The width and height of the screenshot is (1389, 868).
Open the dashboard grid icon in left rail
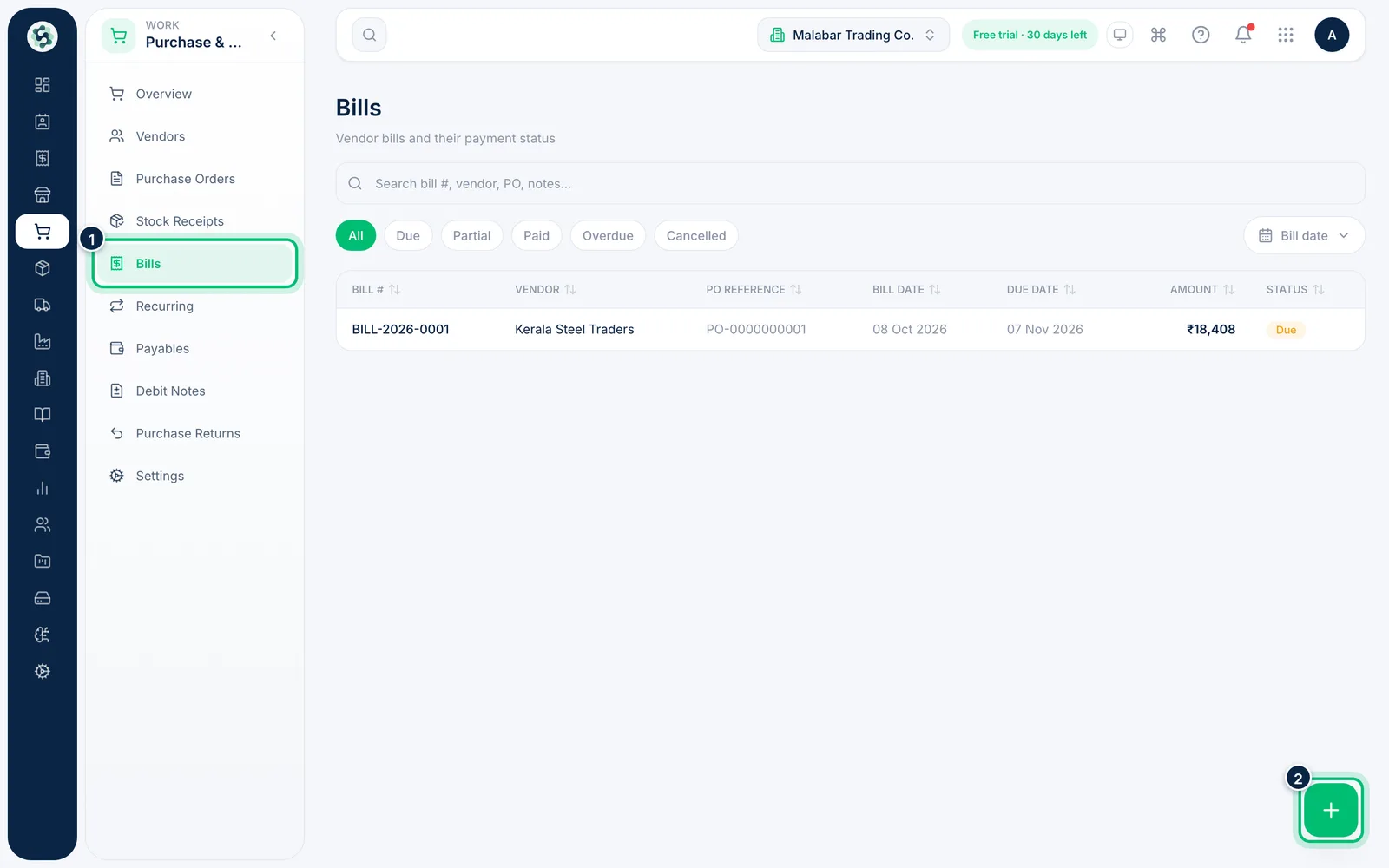click(x=42, y=85)
